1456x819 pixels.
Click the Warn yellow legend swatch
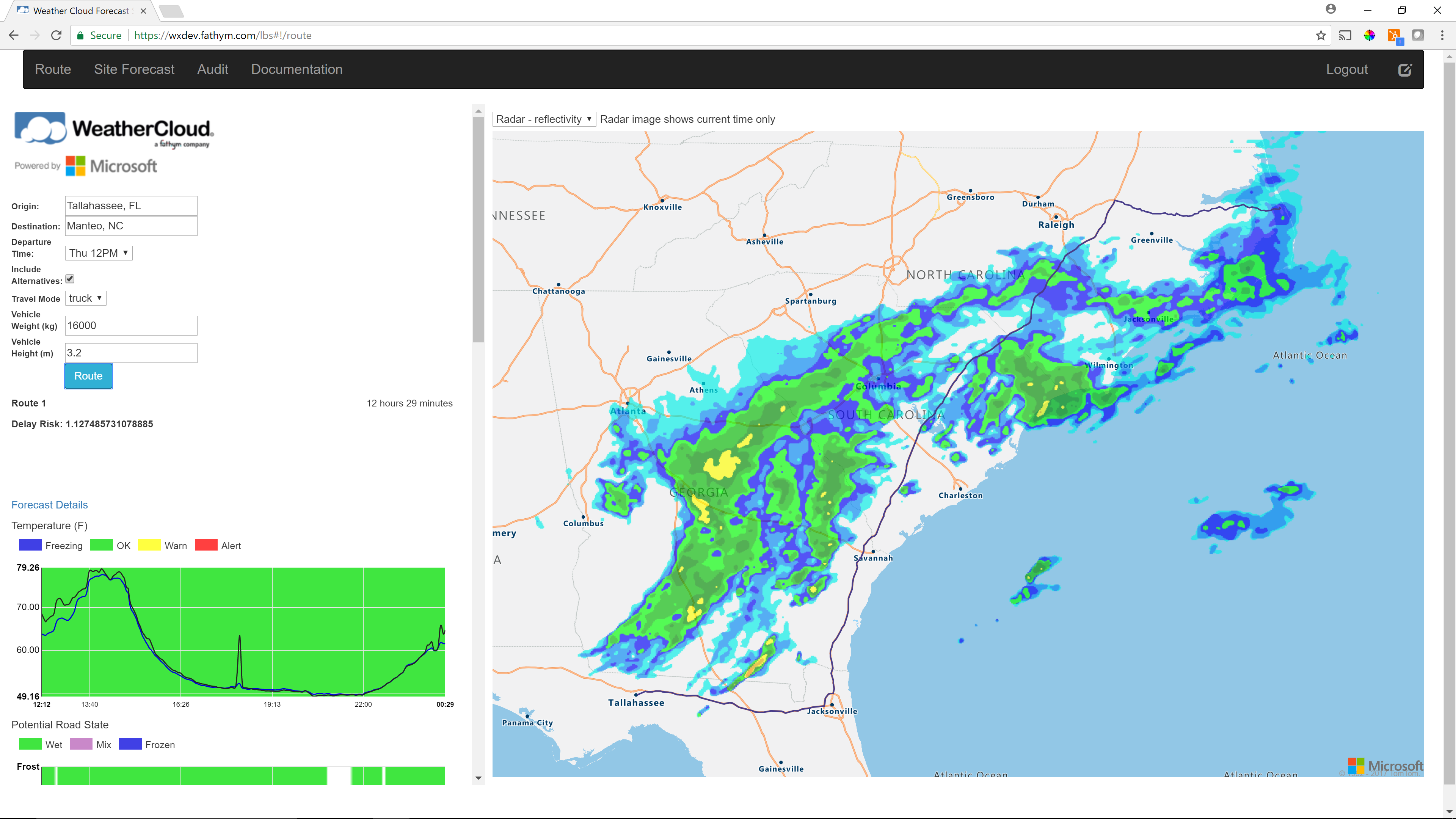click(149, 546)
